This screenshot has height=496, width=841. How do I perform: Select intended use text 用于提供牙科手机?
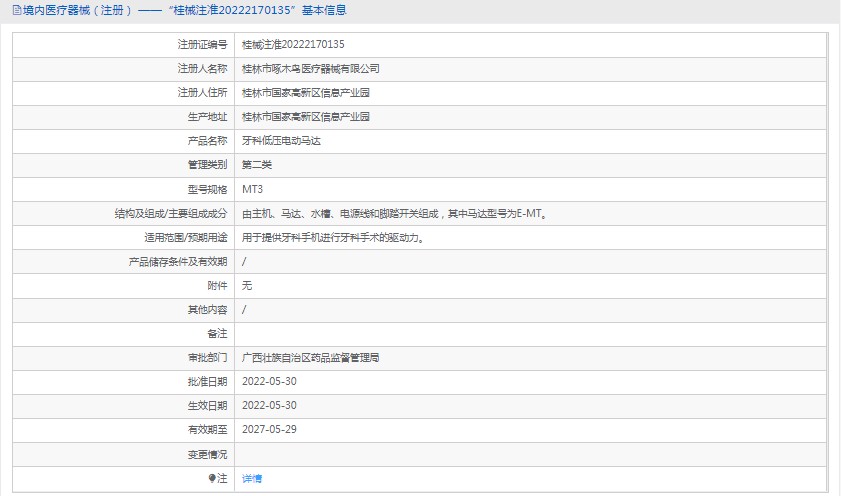pyautogui.click(x=335, y=238)
